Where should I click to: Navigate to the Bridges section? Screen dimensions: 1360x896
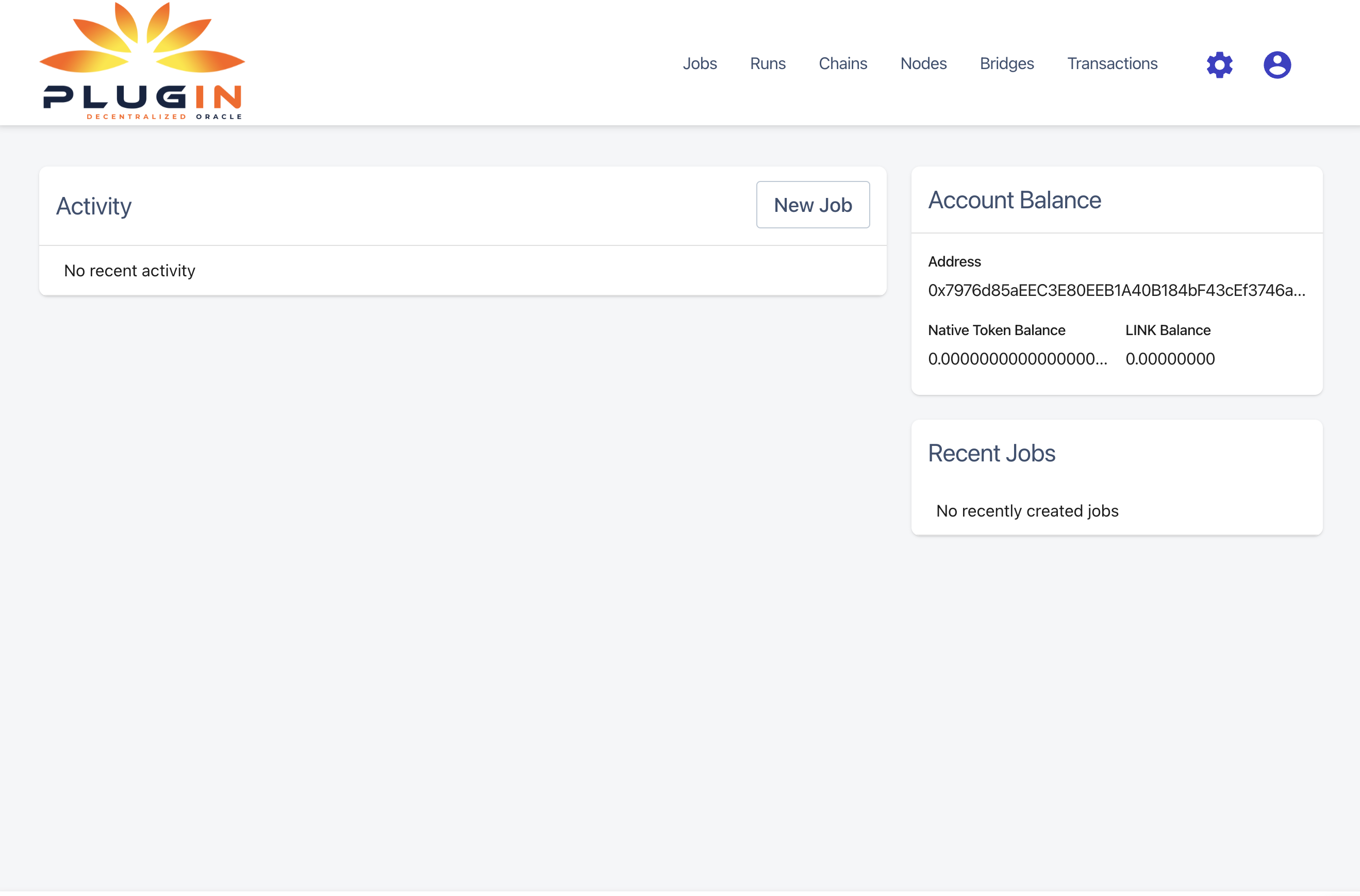(1007, 63)
